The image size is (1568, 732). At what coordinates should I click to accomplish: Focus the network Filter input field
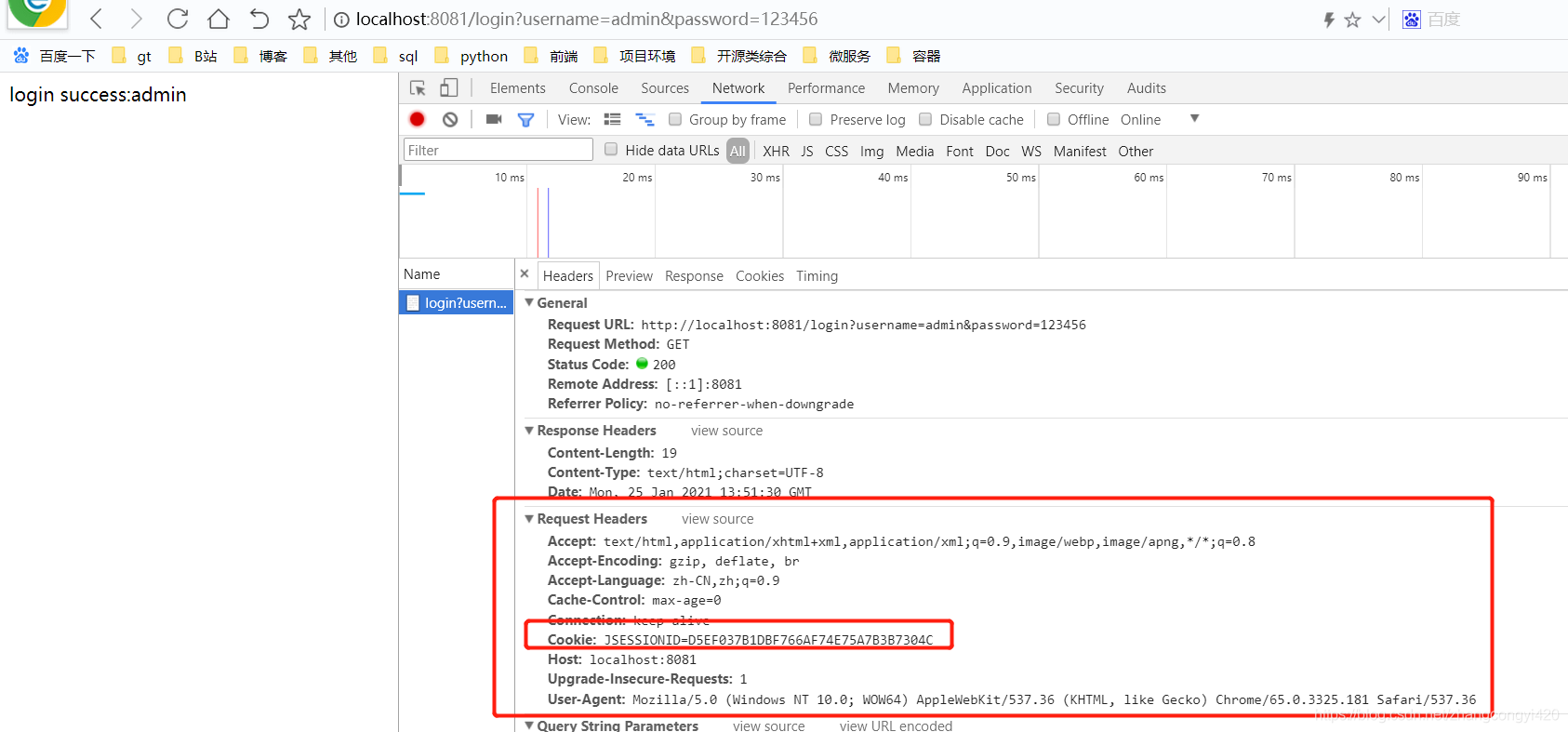(498, 150)
